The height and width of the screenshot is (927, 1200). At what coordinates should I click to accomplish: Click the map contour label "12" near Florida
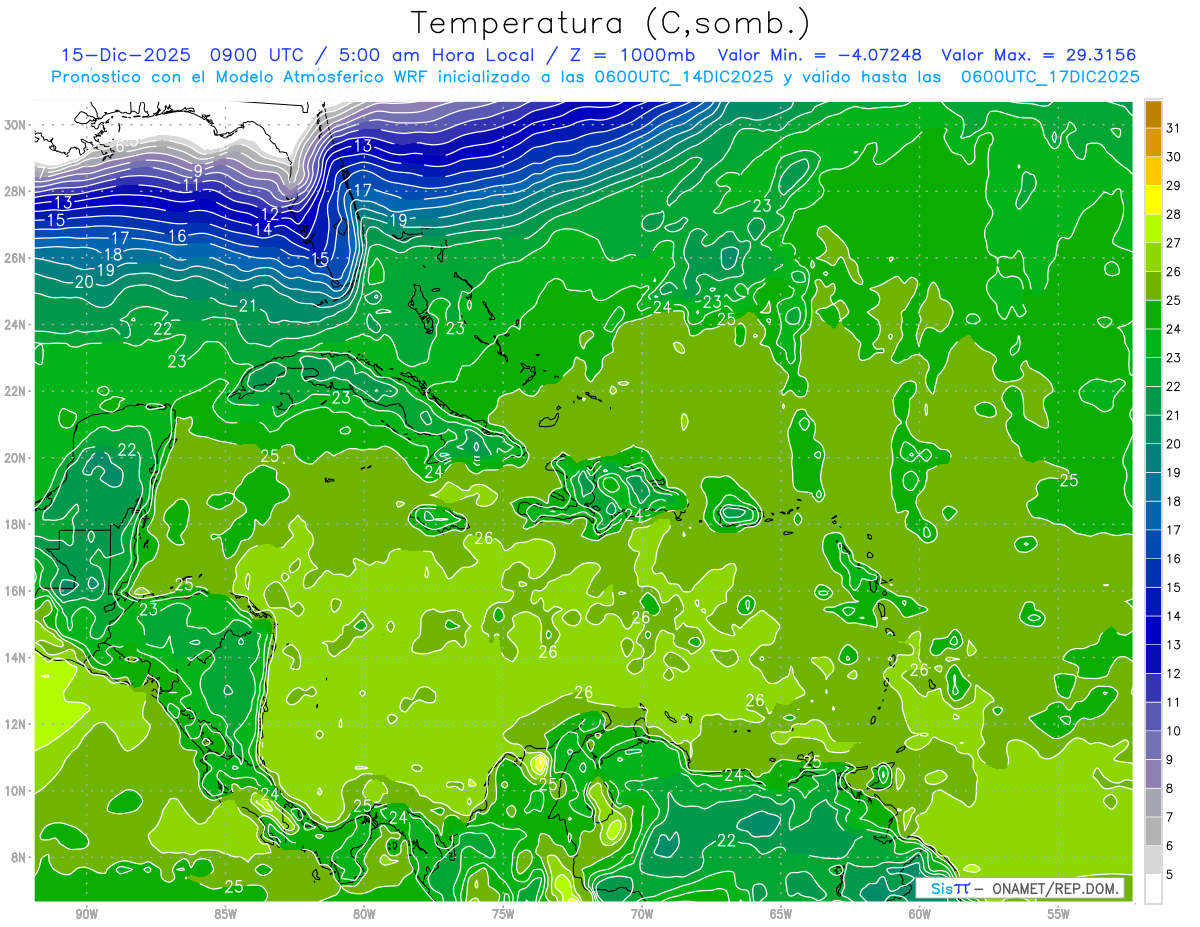coord(270,214)
